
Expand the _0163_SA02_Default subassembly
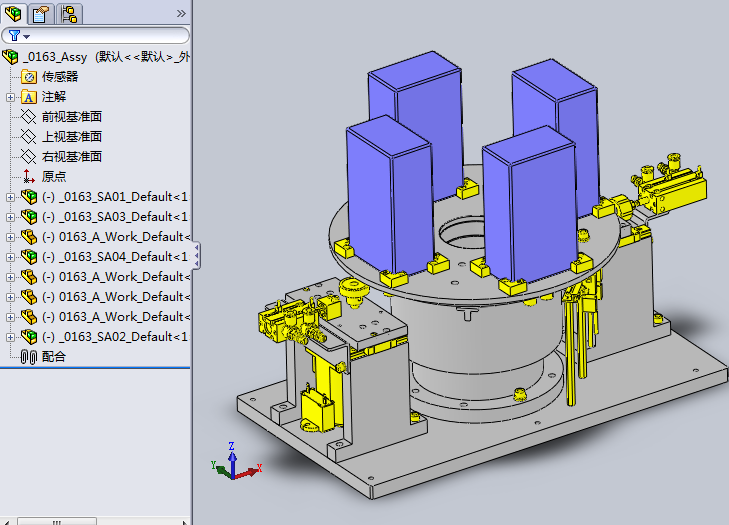(10, 337)
